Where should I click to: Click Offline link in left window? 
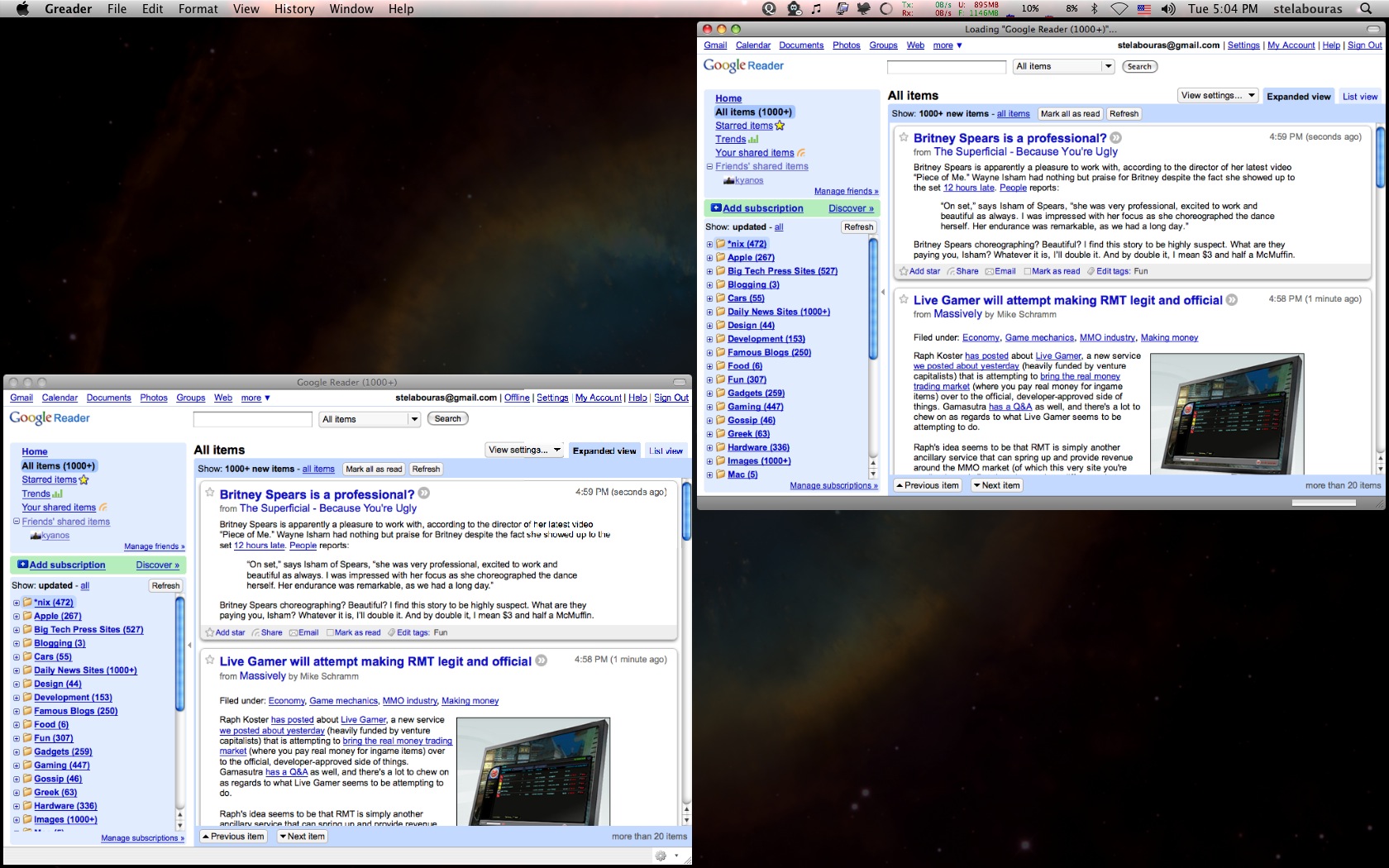pyautogui.click(x=517, y=398)
